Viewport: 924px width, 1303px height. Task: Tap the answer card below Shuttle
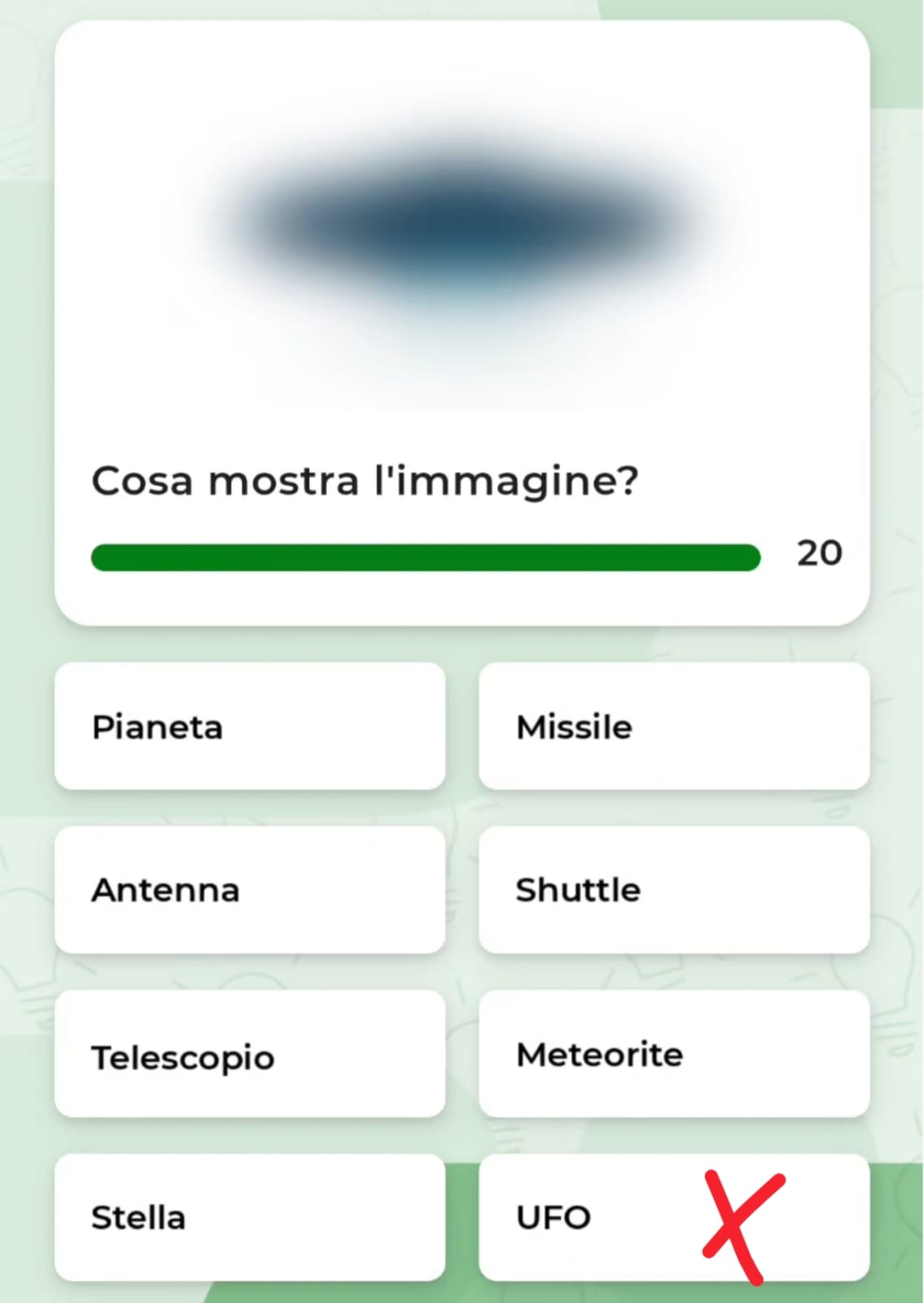click(x=673, y=1055)
